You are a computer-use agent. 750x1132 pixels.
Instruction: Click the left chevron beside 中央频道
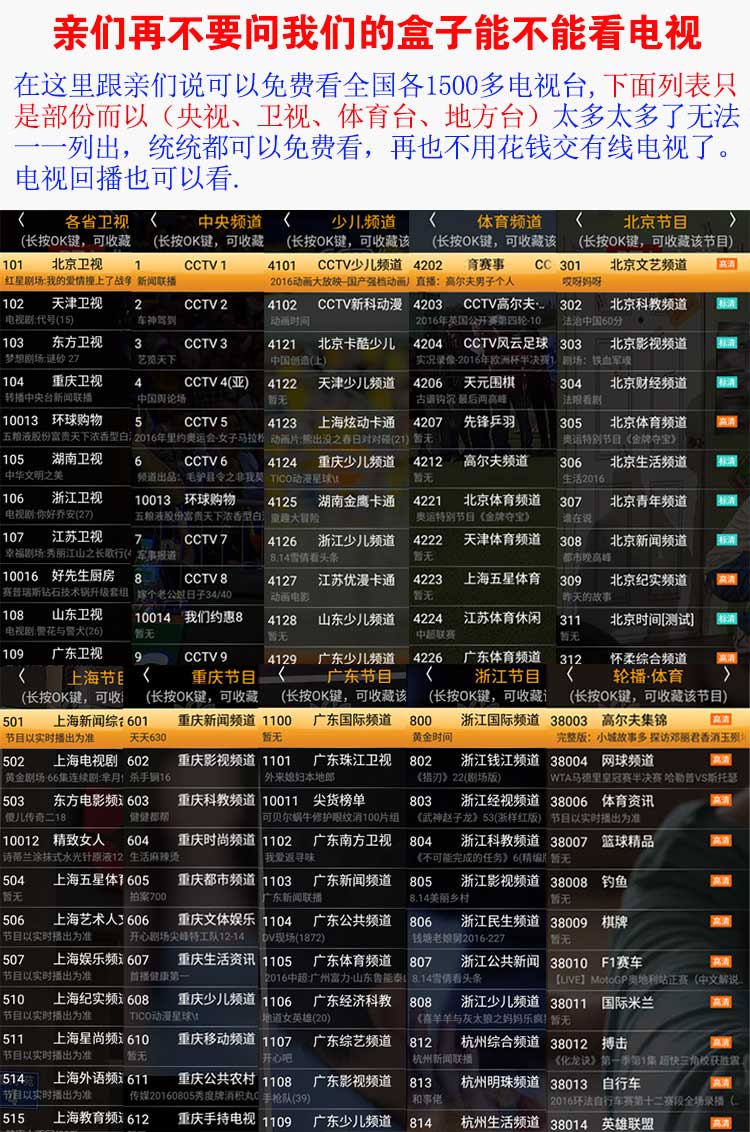pos(154,220)
